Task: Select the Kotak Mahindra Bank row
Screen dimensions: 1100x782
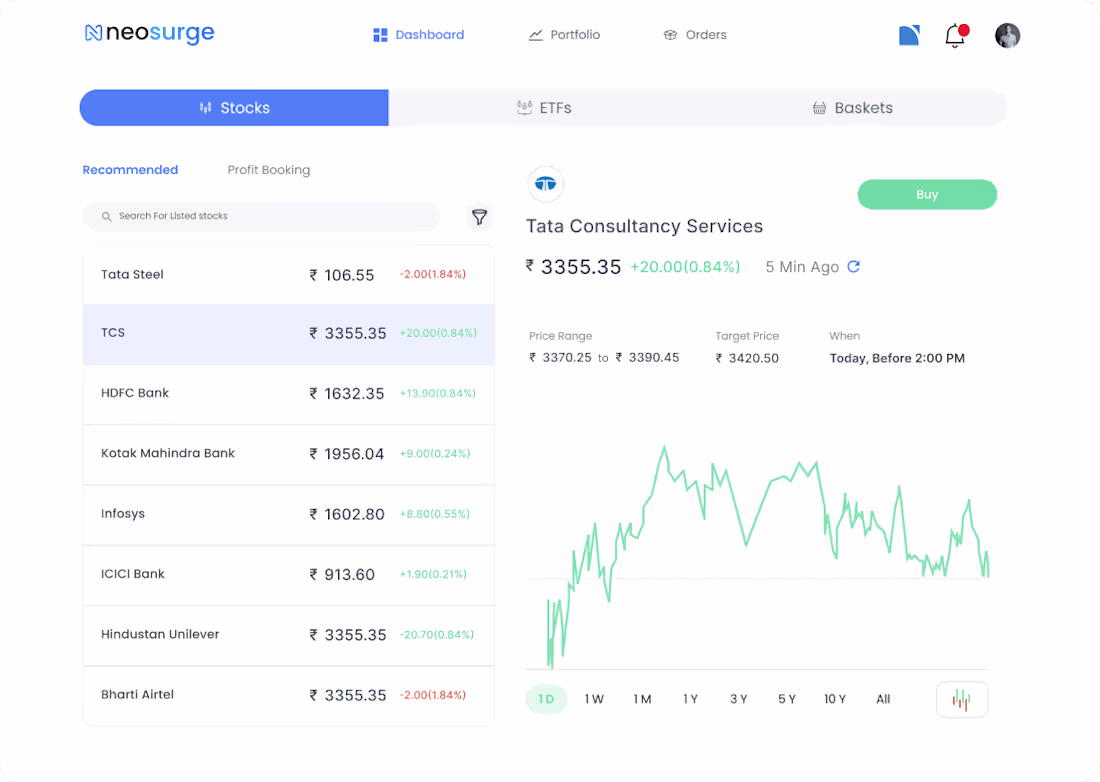Action: click(288, 454)
